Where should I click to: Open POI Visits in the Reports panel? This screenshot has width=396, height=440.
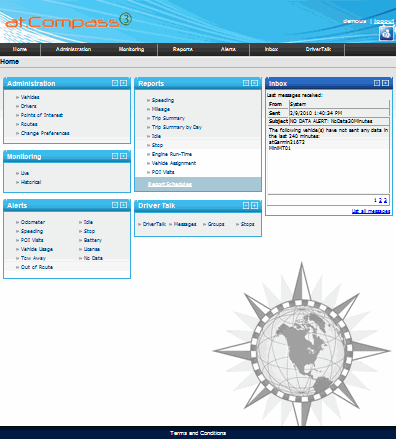pos(163,172)
